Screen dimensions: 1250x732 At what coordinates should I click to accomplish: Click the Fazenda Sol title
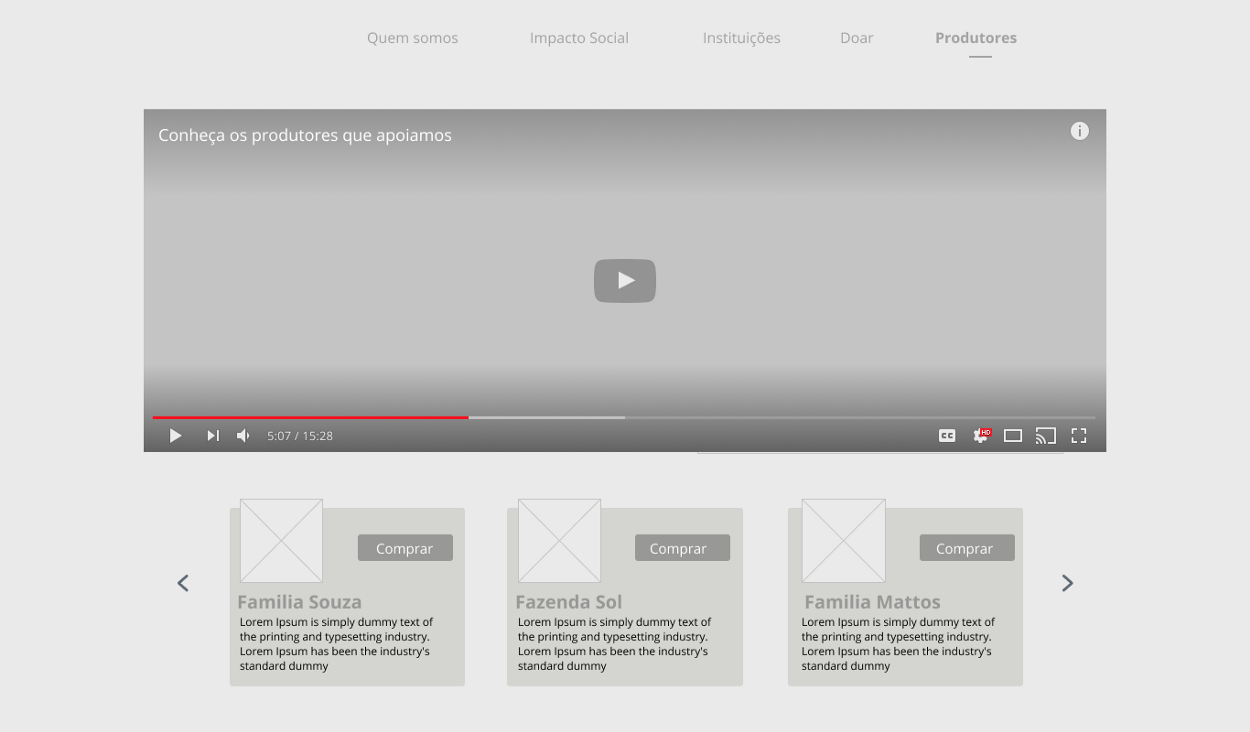click(x=568, y=602)
